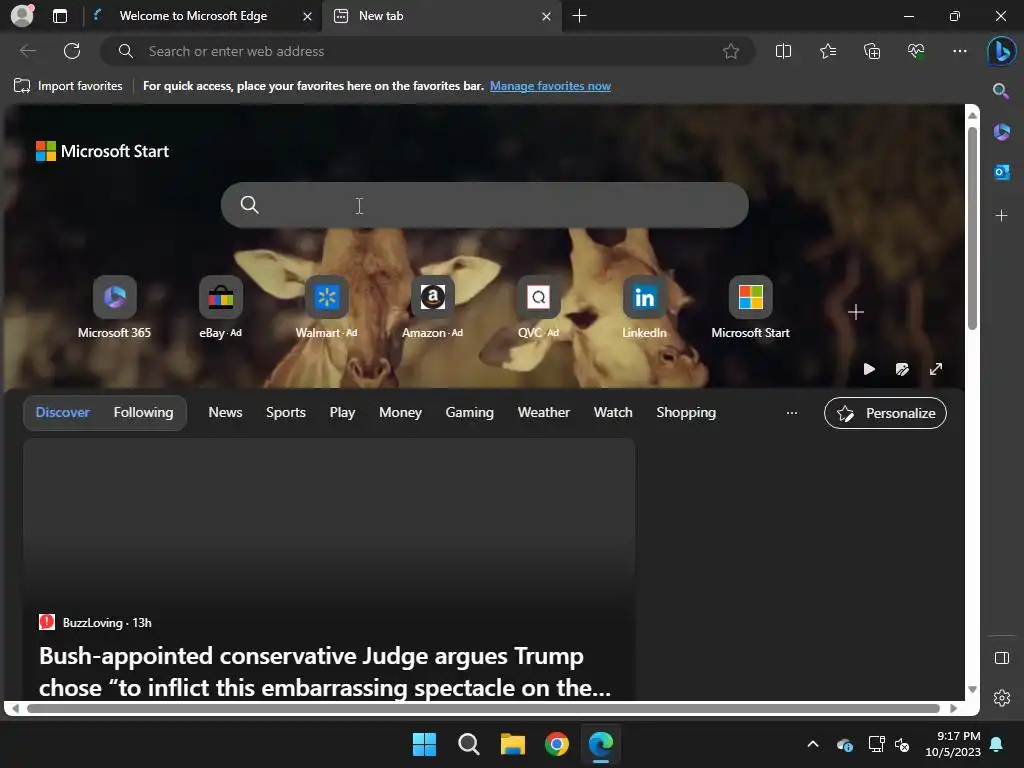The image size is (1024, 768).
Task: Open split screen view icon
Action: (x=783, y=51)
